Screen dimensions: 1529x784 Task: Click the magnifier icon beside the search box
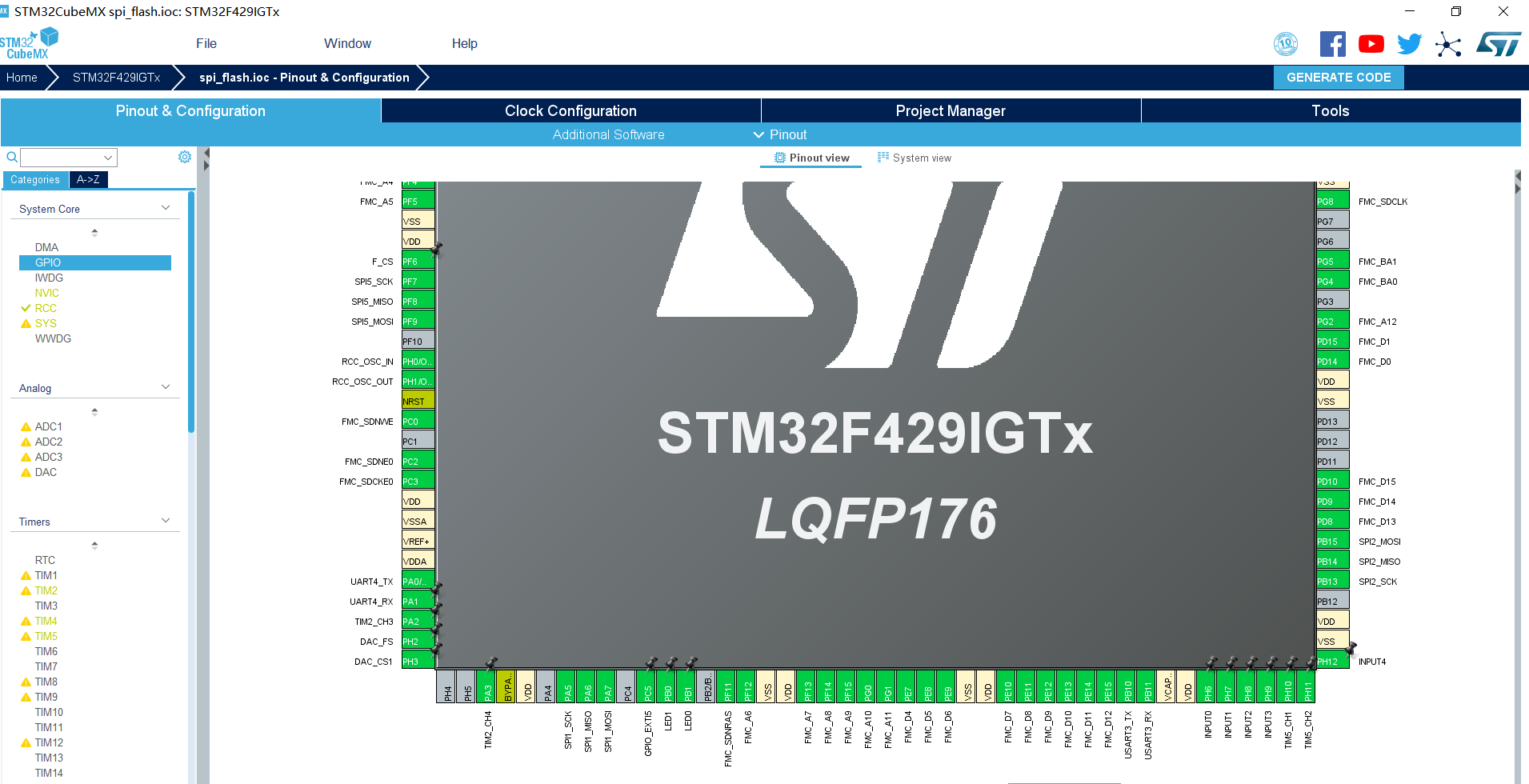tap(11, 158)
